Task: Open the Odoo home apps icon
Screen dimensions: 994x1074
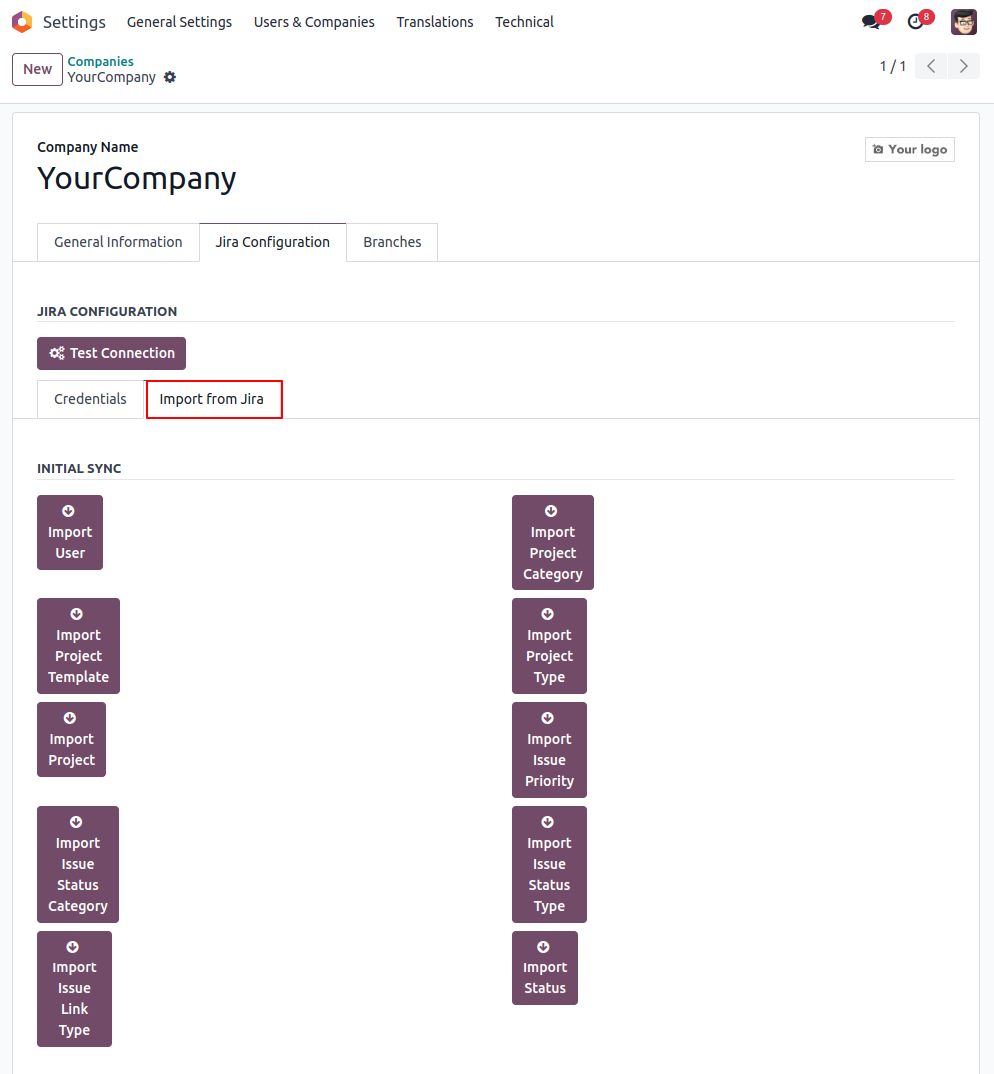Action: (22, 22)
